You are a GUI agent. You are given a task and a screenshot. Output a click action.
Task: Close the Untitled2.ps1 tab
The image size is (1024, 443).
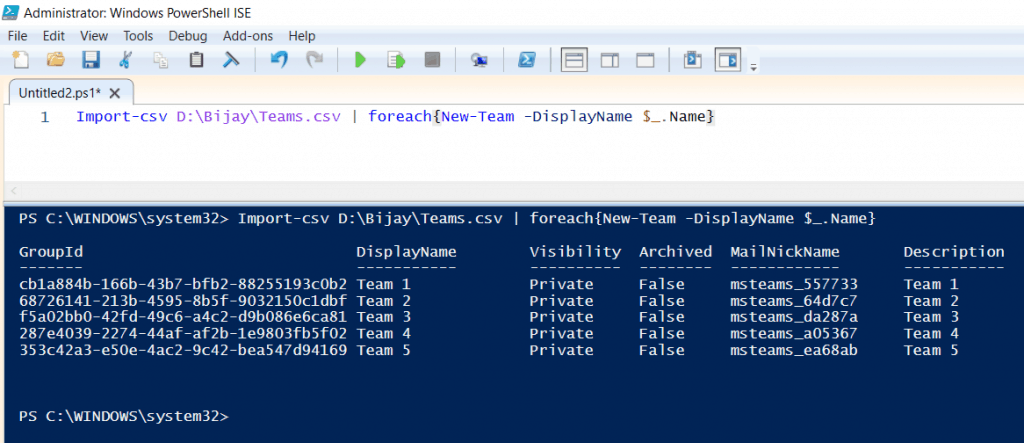coord(115,93)
